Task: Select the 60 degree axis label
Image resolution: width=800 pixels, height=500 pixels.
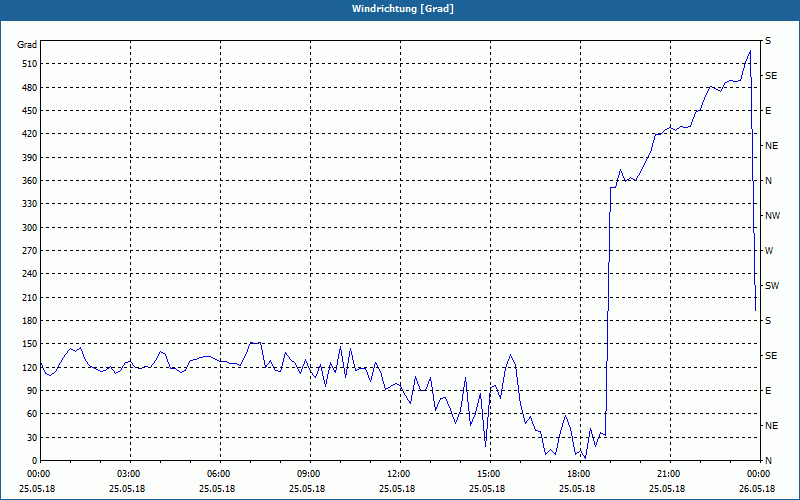Action: pyautogui.click(x=32, y=414)
